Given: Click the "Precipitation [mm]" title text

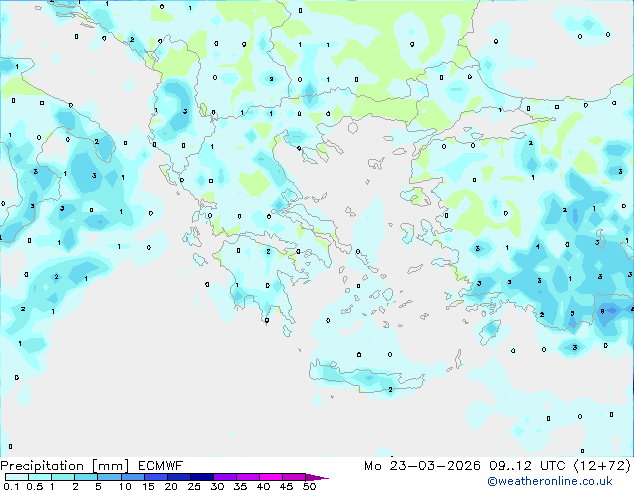Looking at the screenshot, I should [x=65, y=466].
